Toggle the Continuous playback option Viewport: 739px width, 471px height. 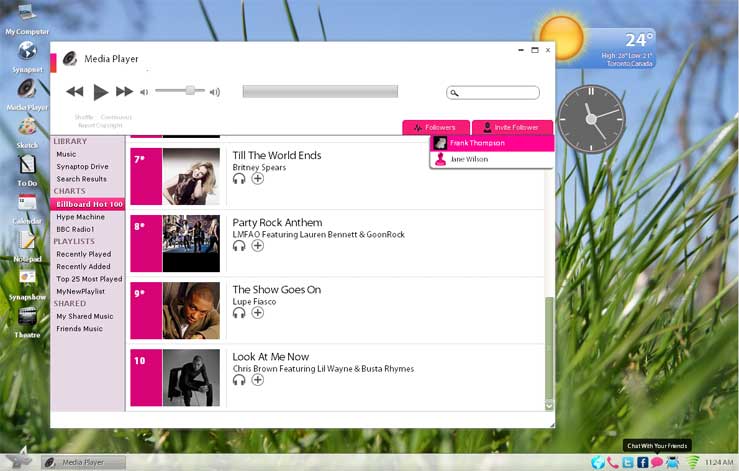pos(116,117)
